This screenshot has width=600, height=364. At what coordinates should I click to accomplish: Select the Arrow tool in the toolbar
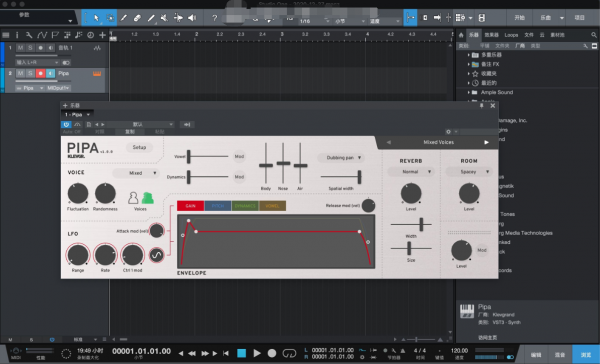point(96,18)
